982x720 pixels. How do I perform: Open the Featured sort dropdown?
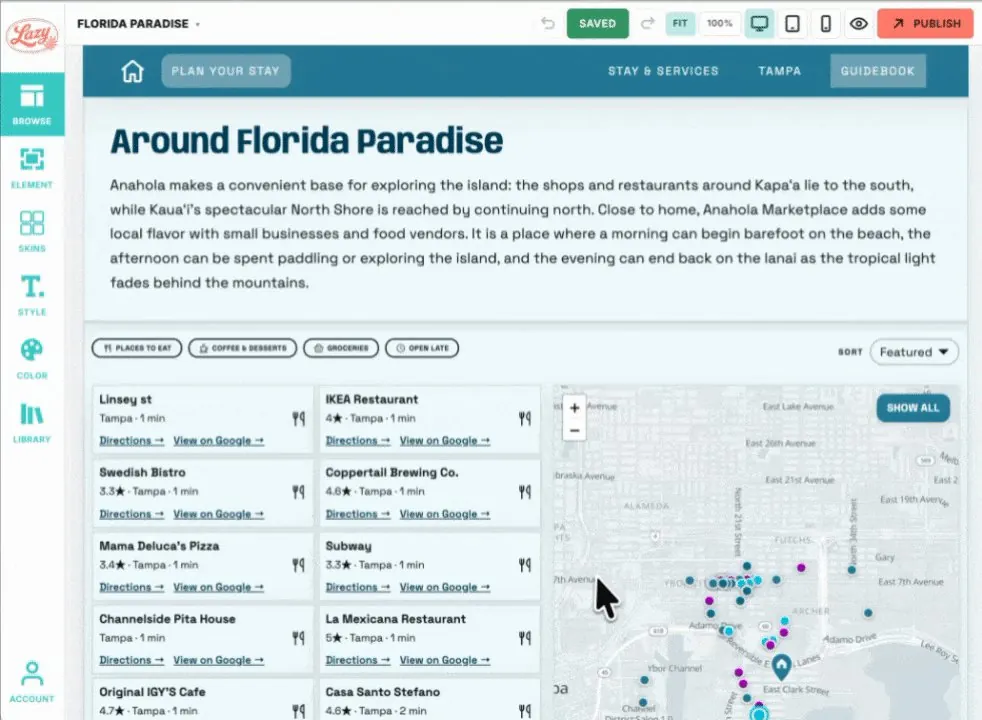pyautogui.click(x=914, y=352)
